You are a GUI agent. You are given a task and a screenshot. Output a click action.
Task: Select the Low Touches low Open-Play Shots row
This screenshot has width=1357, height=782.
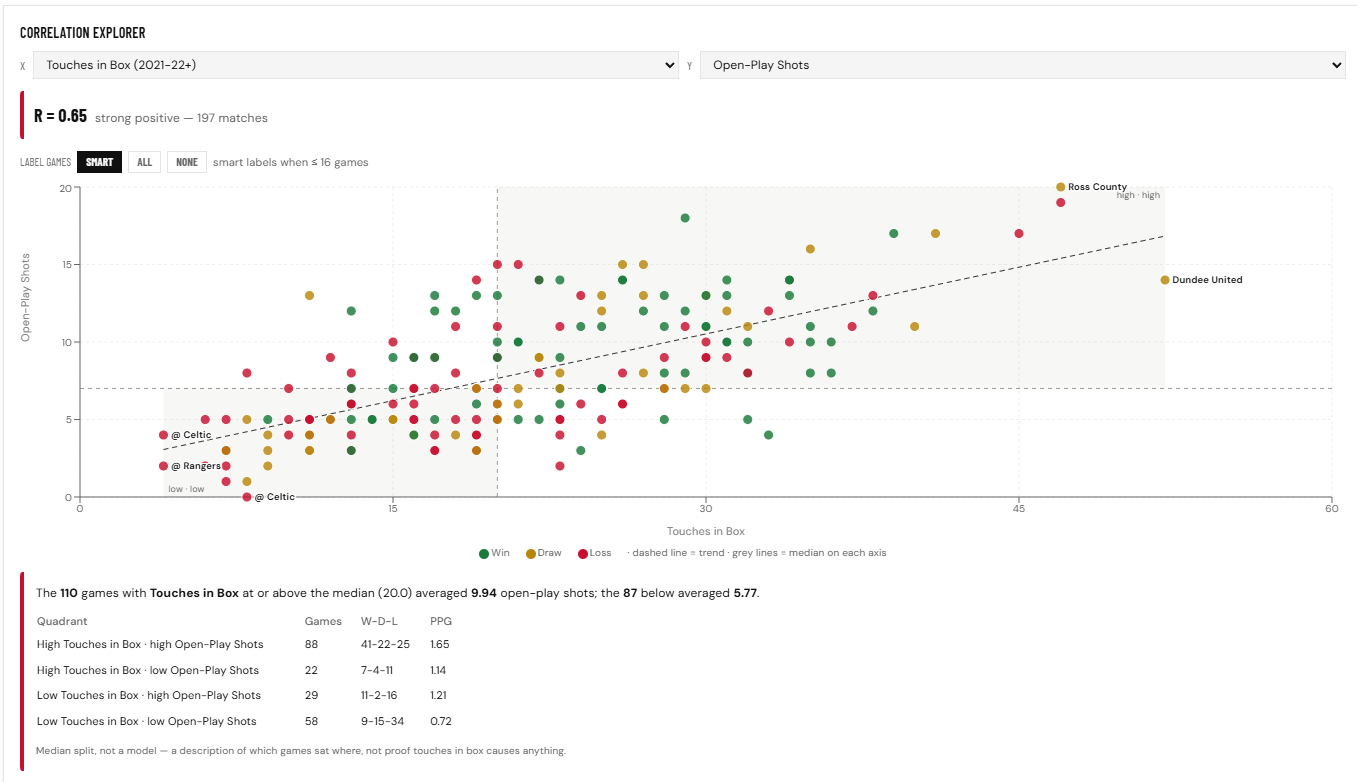pyautogui.click(x=245, y=721)
